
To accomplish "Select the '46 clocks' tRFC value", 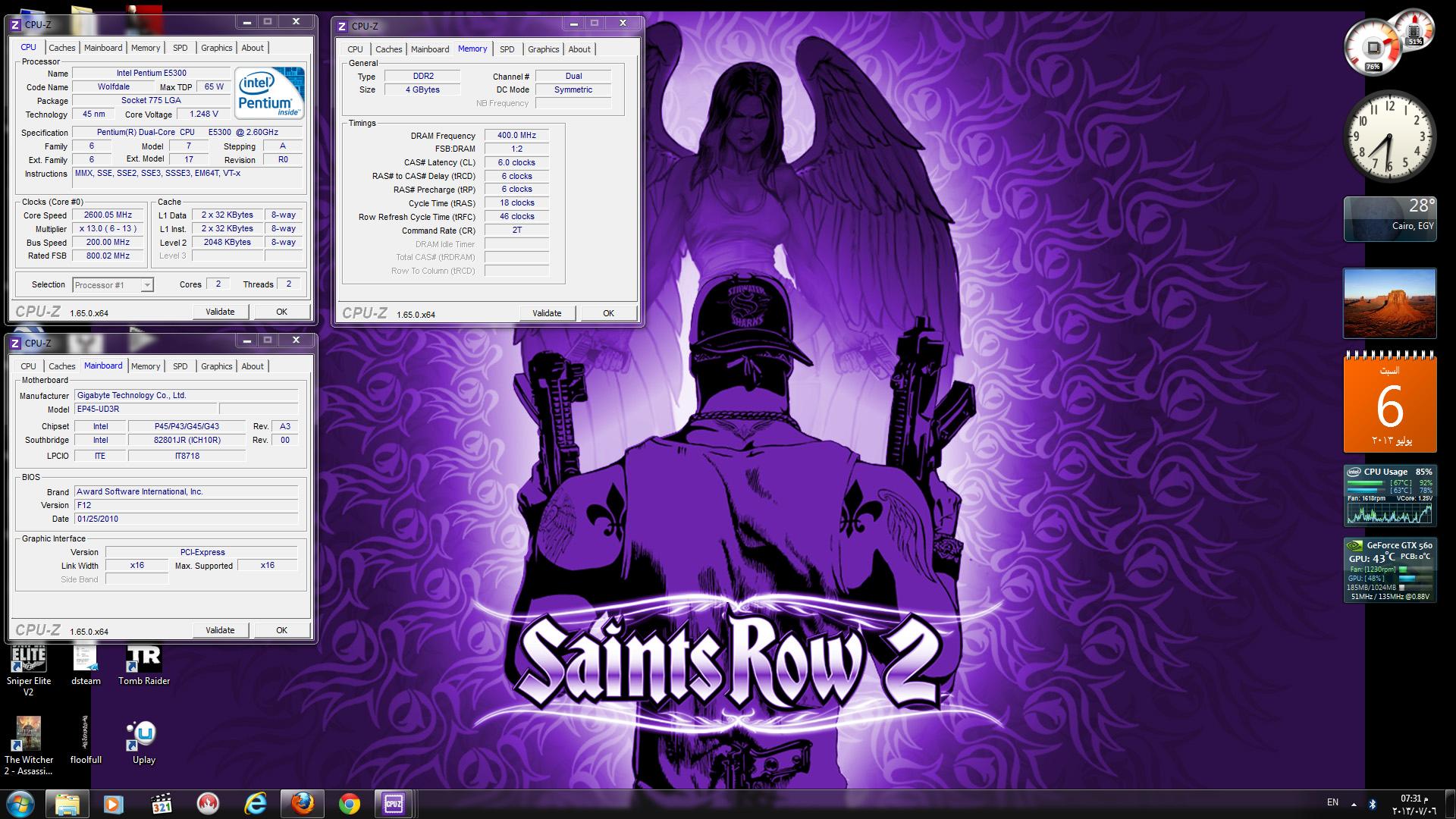I will [516, 217].
